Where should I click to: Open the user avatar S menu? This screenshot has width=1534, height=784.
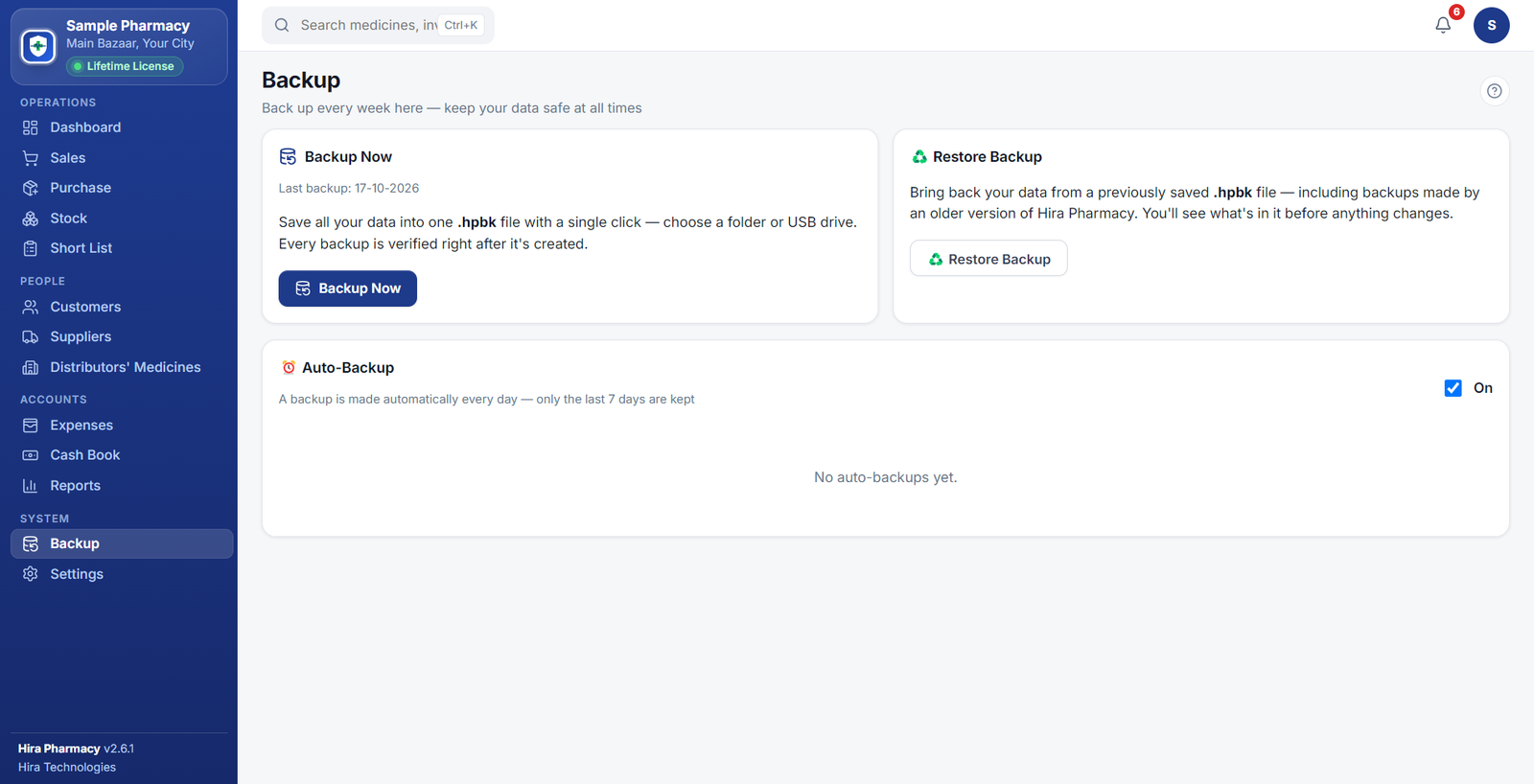(1491, 25)
